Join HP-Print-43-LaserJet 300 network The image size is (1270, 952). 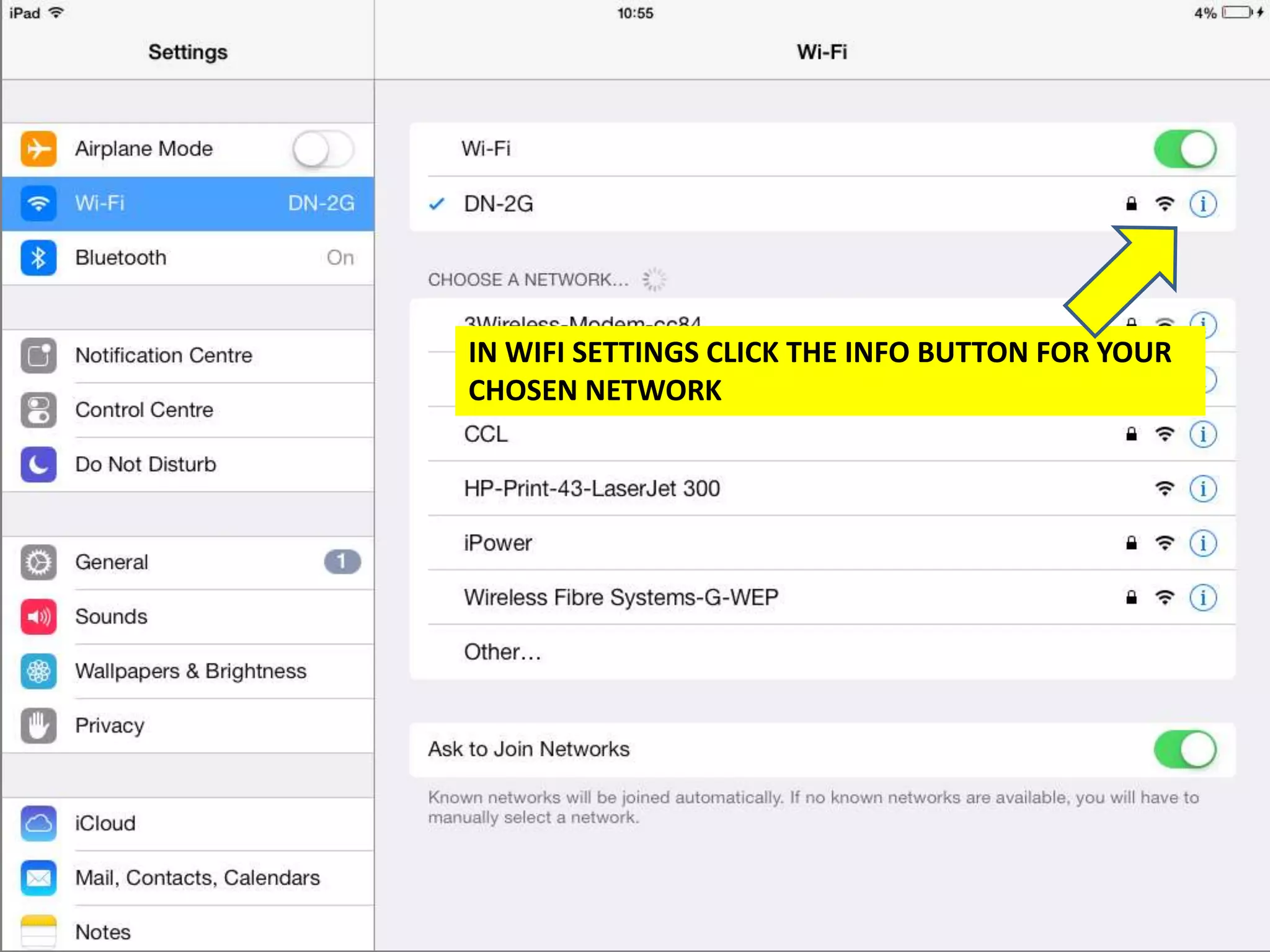[822, 489]
